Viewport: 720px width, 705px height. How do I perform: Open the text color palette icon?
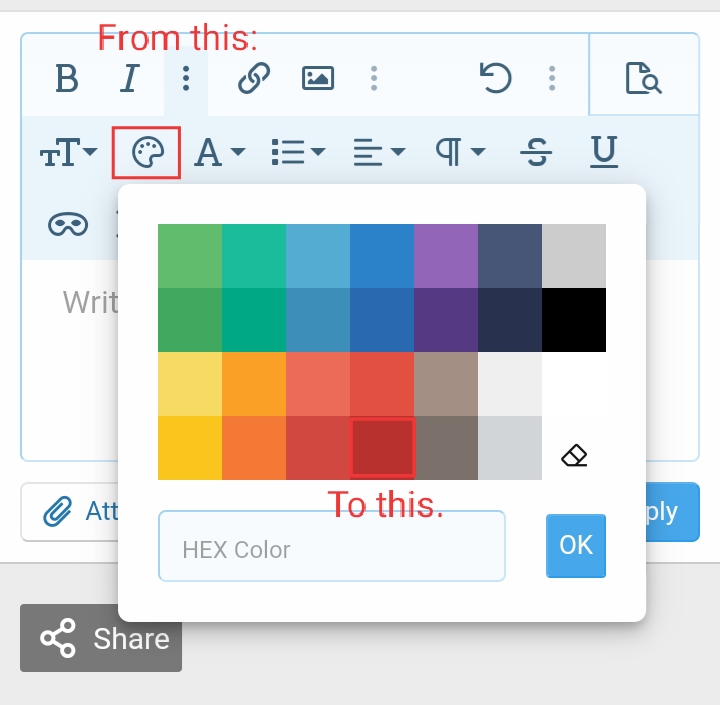pos(146,153)
